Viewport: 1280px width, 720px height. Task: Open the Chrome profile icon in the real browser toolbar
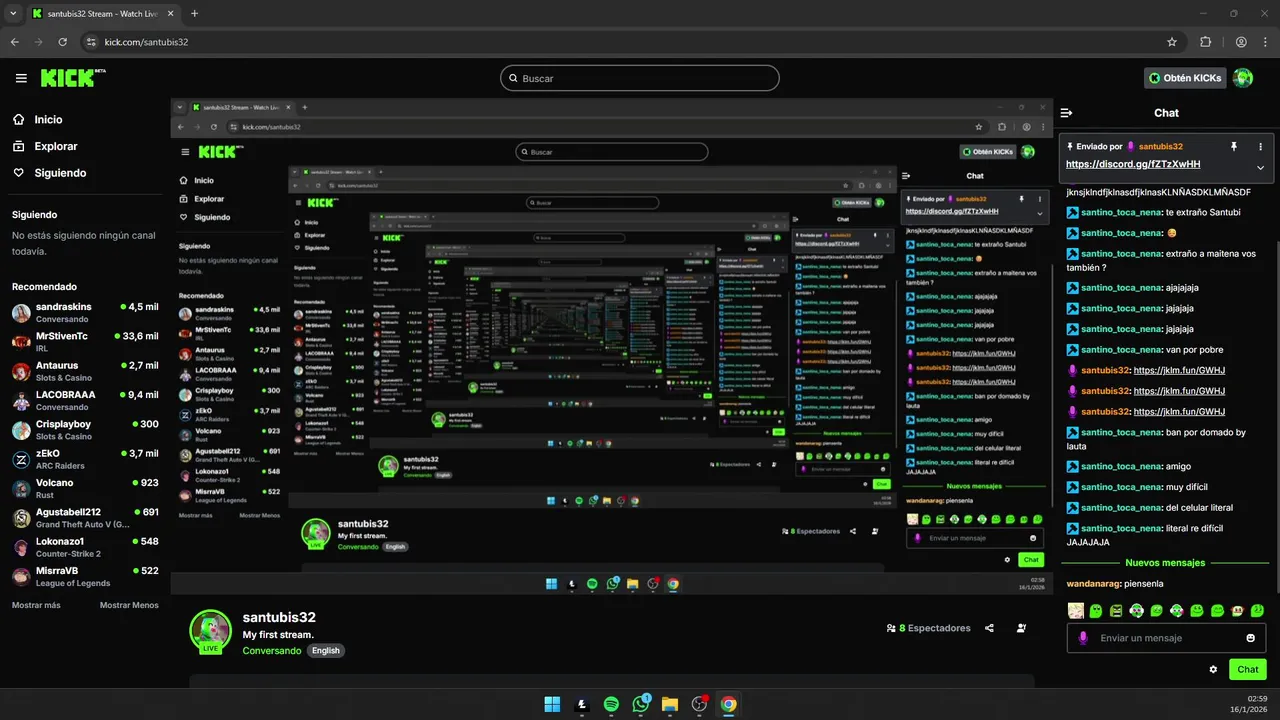point(1241,42)
